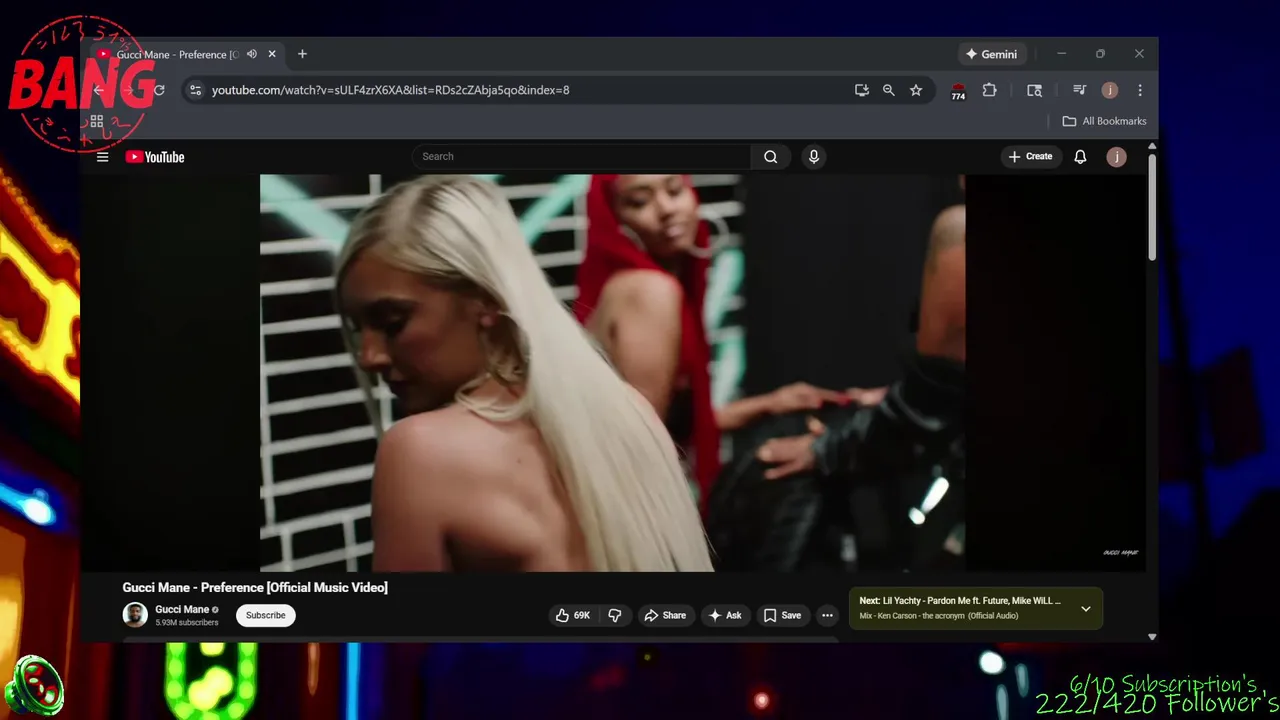The height and width of the screenshot is (720, 1280).
Task: Like the Gucci Mane video
Action: coord(573,616)
